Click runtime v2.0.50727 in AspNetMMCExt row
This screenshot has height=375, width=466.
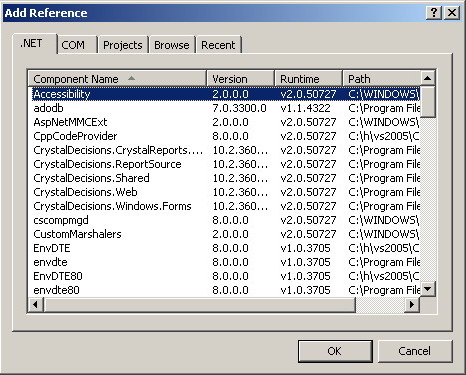point(308,122)
